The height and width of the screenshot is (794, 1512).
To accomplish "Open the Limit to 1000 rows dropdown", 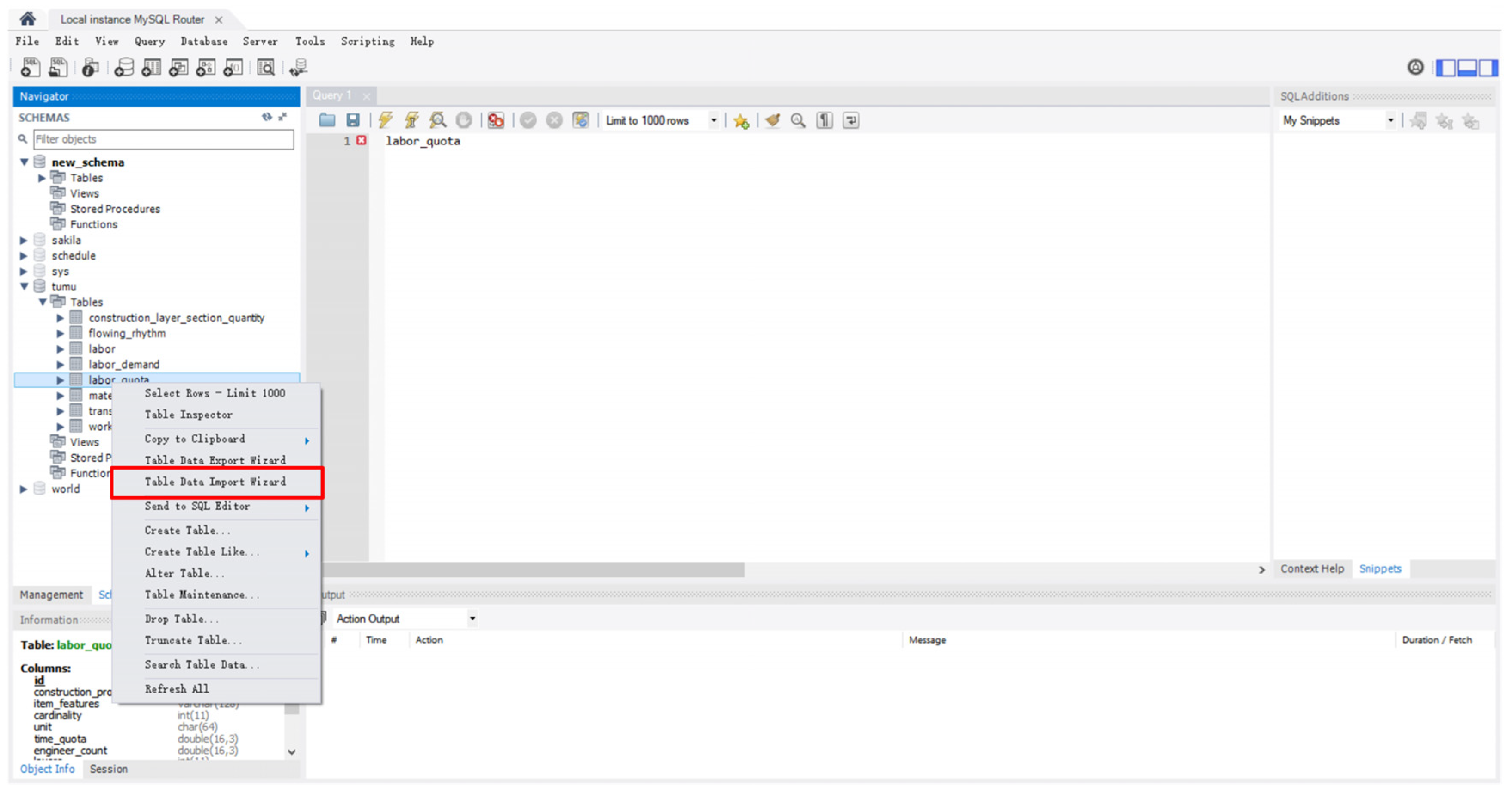I will [x=714, y=120].
